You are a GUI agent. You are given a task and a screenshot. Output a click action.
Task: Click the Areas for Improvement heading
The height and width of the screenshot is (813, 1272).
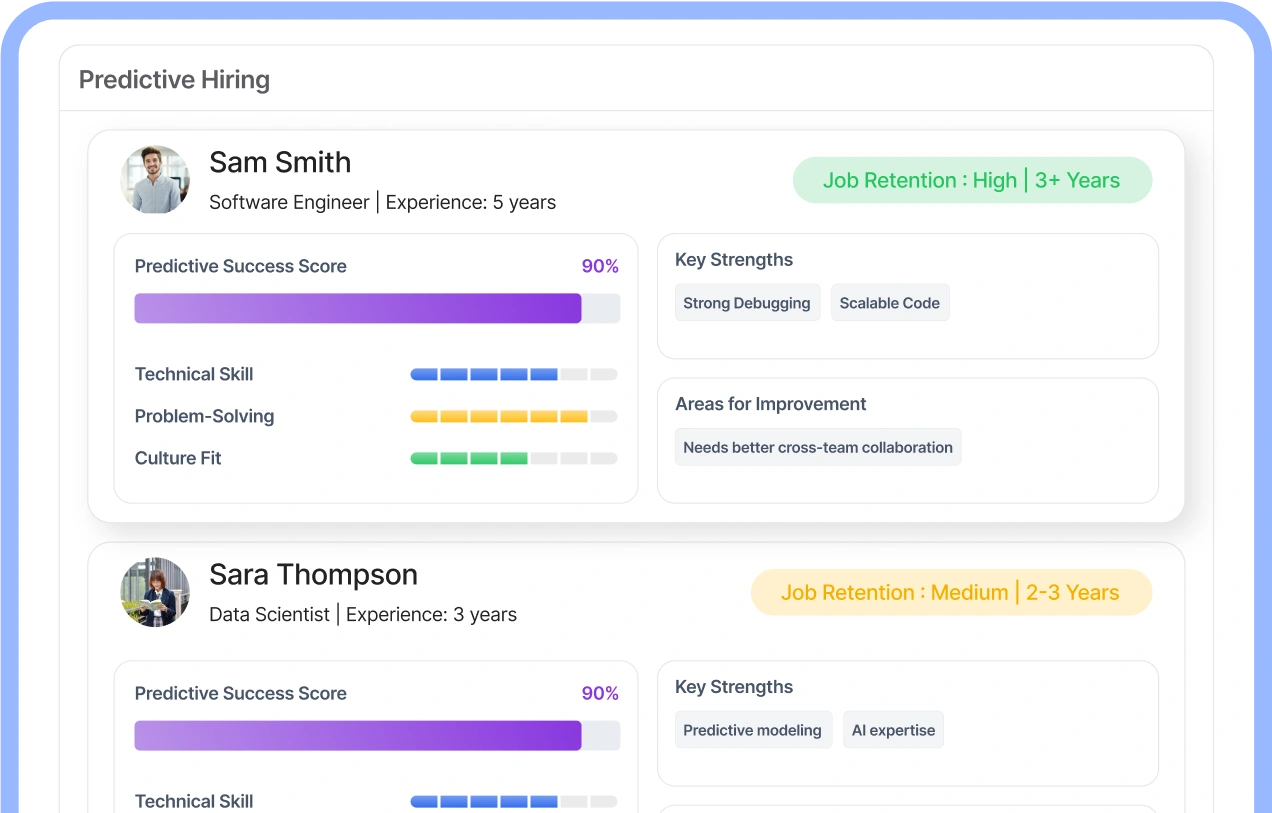771,404
